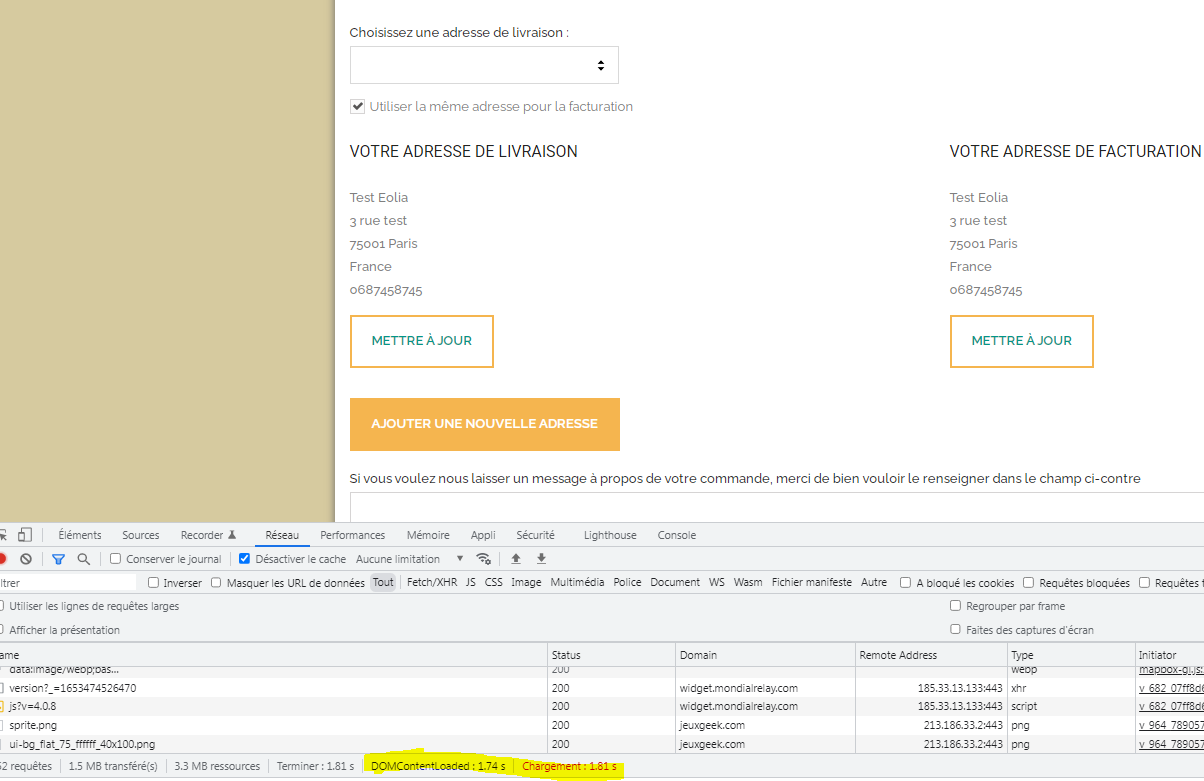Image resolution: width=1204 pixels, height=781 pixels.
Task: Enable 'Regrouper par frame' checkbox
Action: click(x=956, y=606)
